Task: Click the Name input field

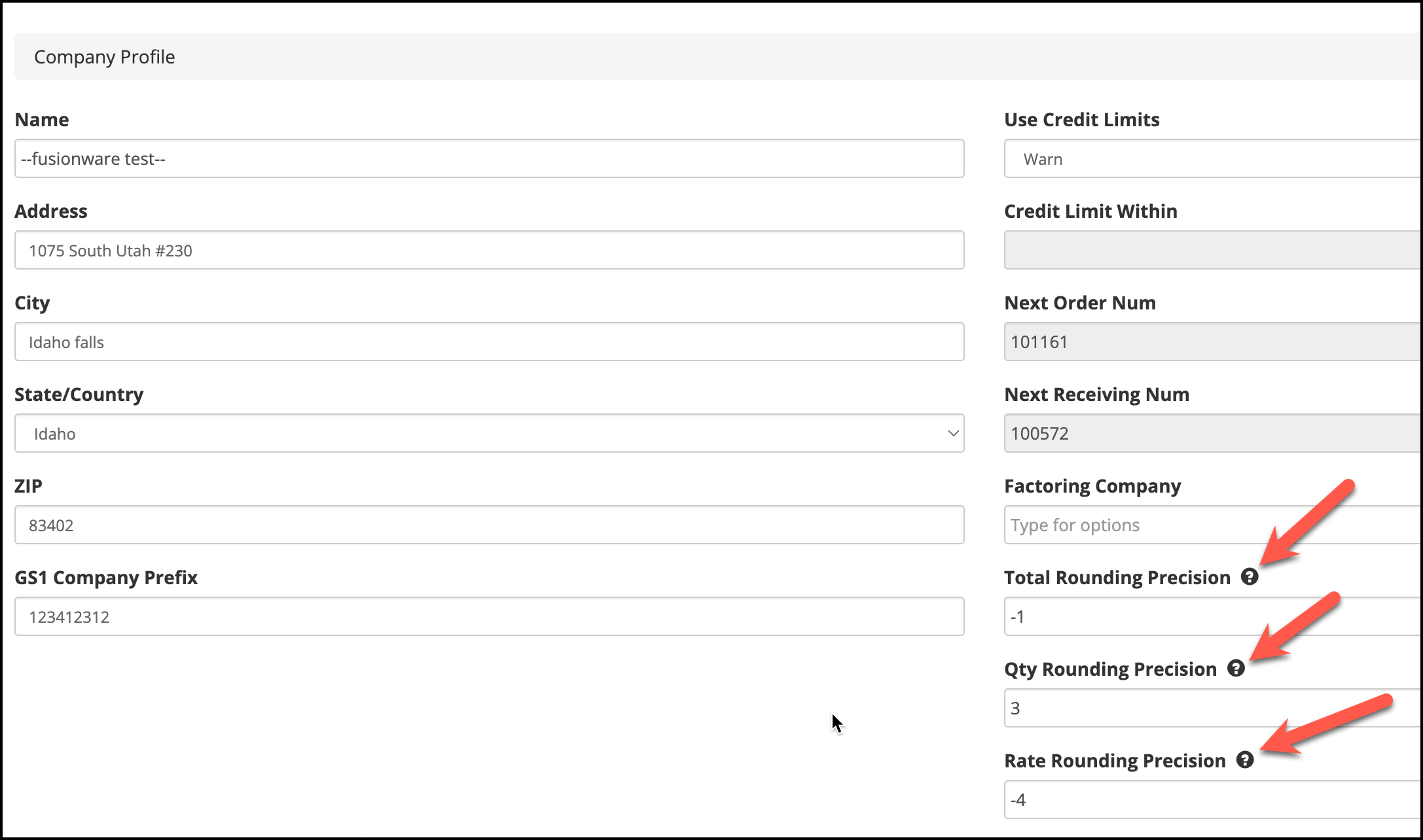Action: [489, 158]
